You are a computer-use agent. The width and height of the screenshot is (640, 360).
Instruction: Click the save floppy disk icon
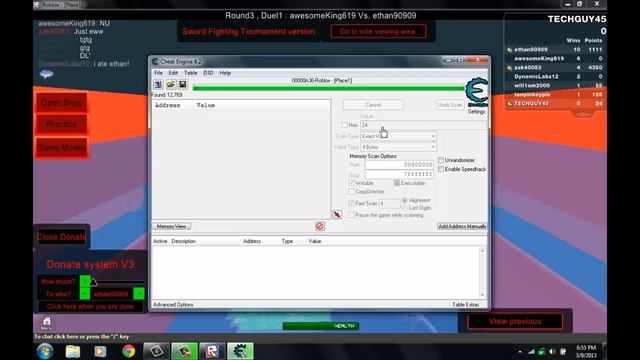click(182, 84)
